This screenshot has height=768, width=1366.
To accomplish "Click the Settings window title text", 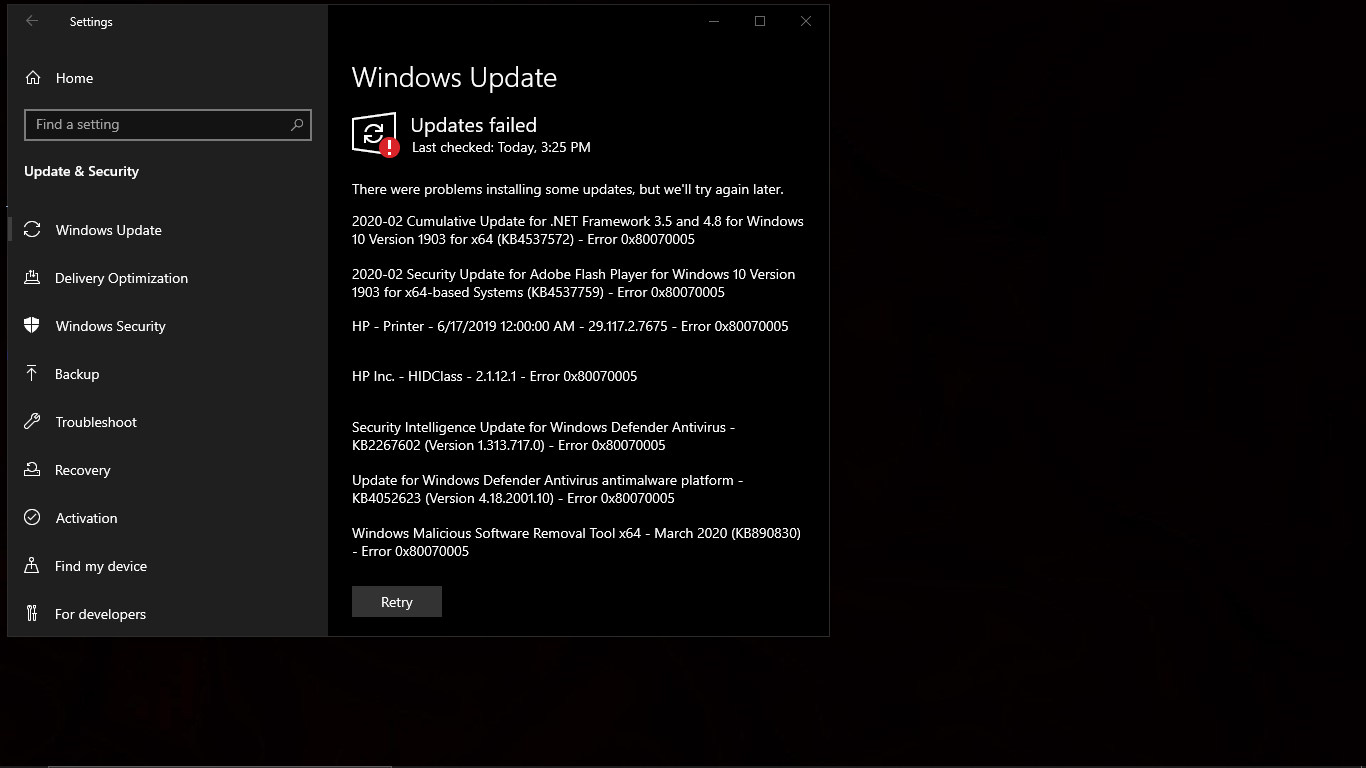I will [x=91, y=22].
